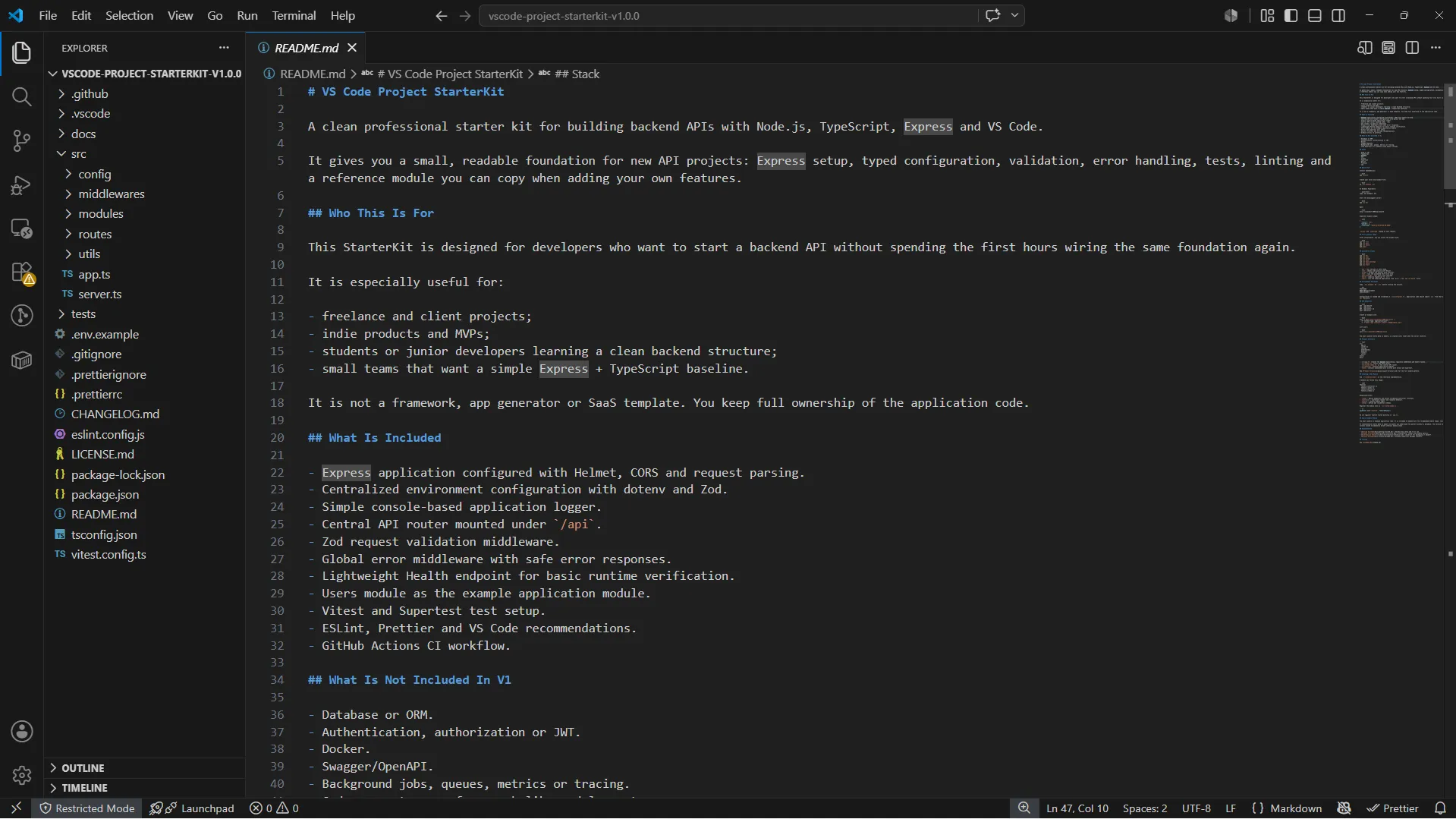Image resolution: width=1456 pixels, height=819 pixels.
Task: Expand the modules folder
Action: (x=144, y=213)
